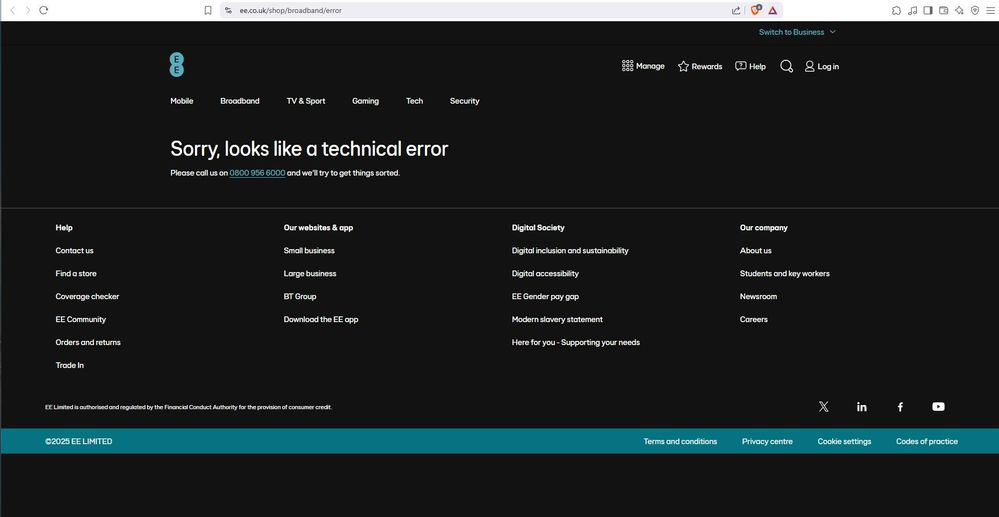Click Log in with person icon

tap(821, 66)
